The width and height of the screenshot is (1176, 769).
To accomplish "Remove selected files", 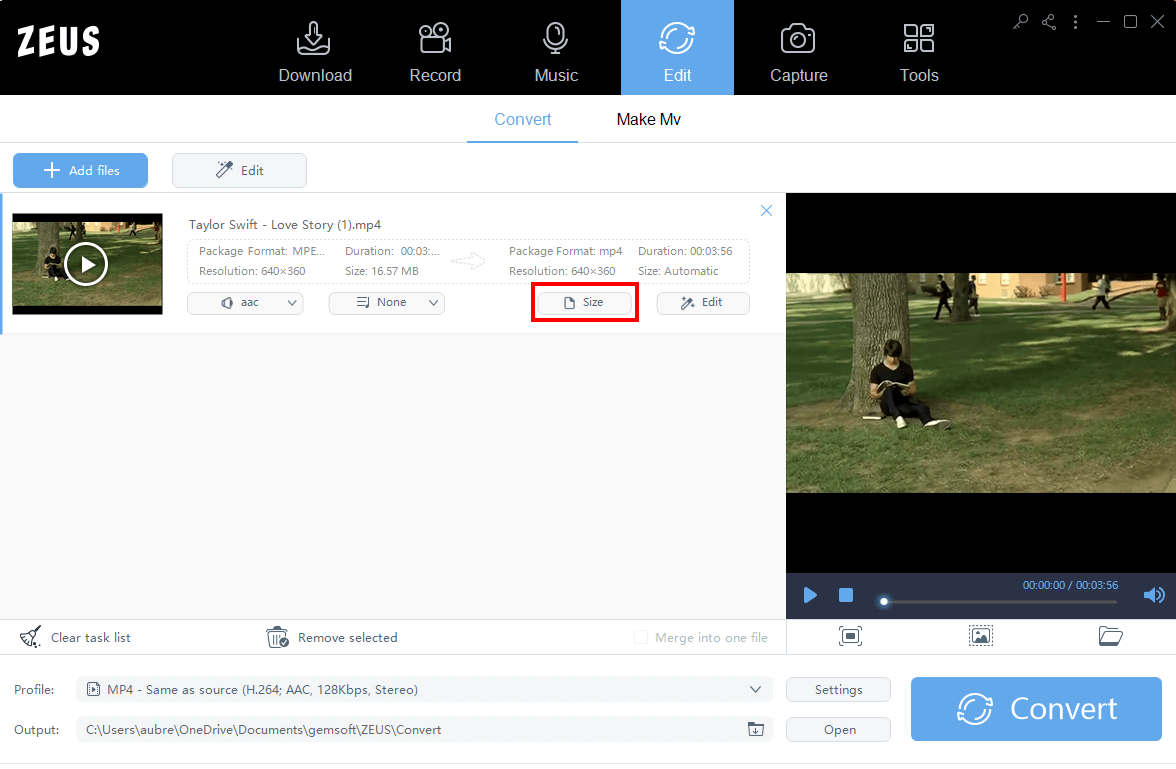I will (x=332, y=638).
